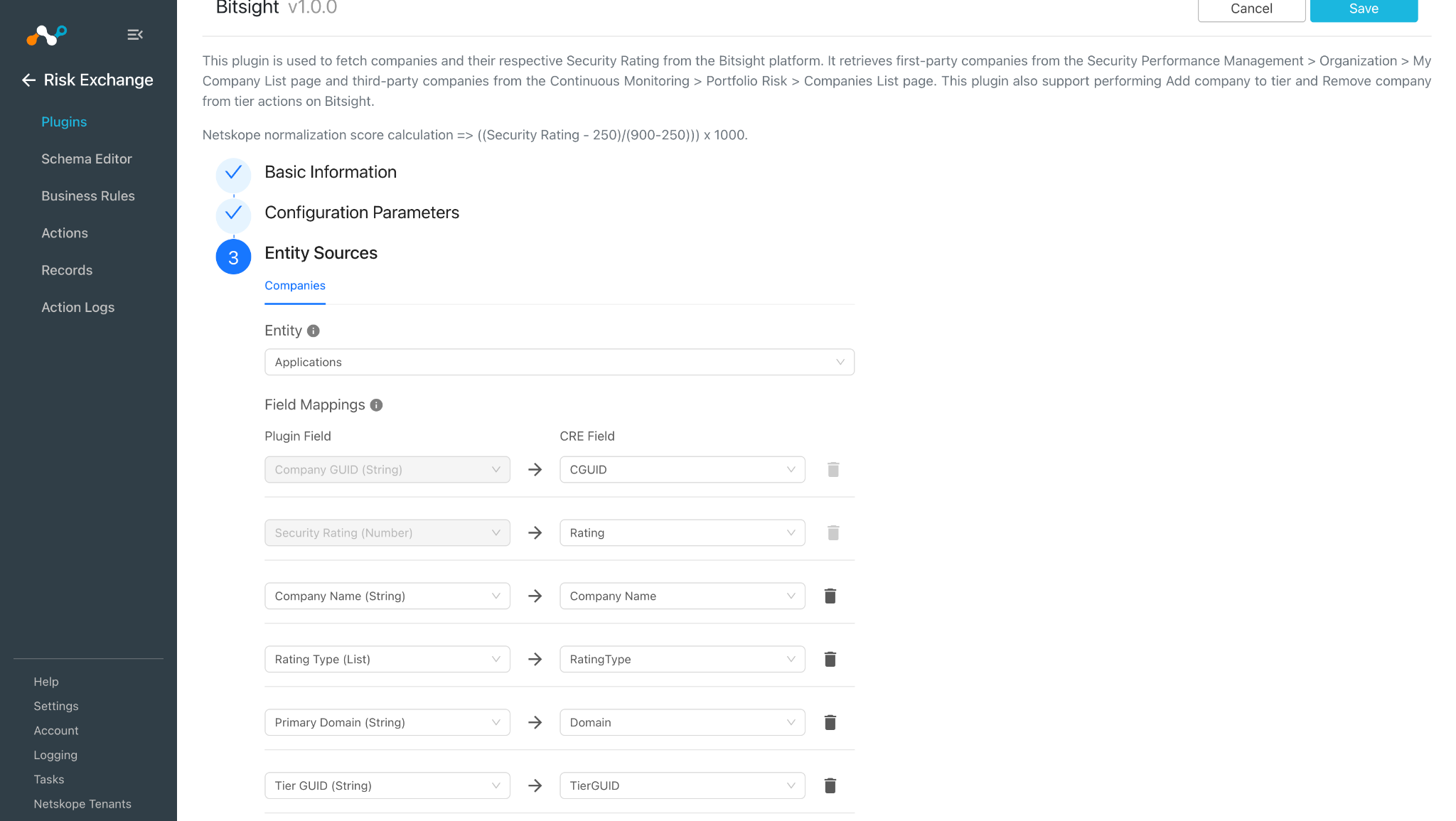Open Action Logs in the sidebar

click(78, 308)
